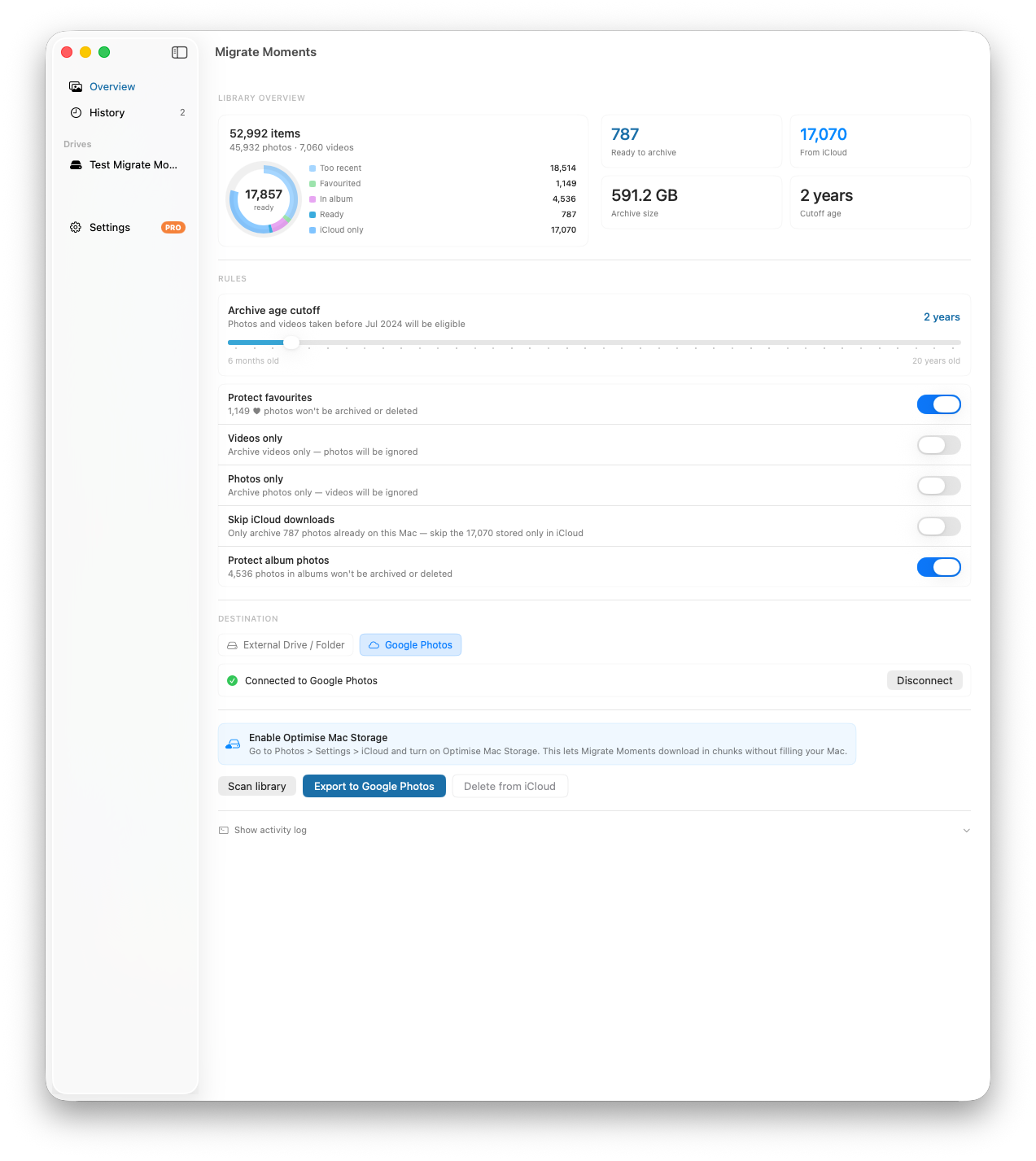1036x1161 pixels.
Task: Click the Settings gear icon
Action: click(76, 227)
